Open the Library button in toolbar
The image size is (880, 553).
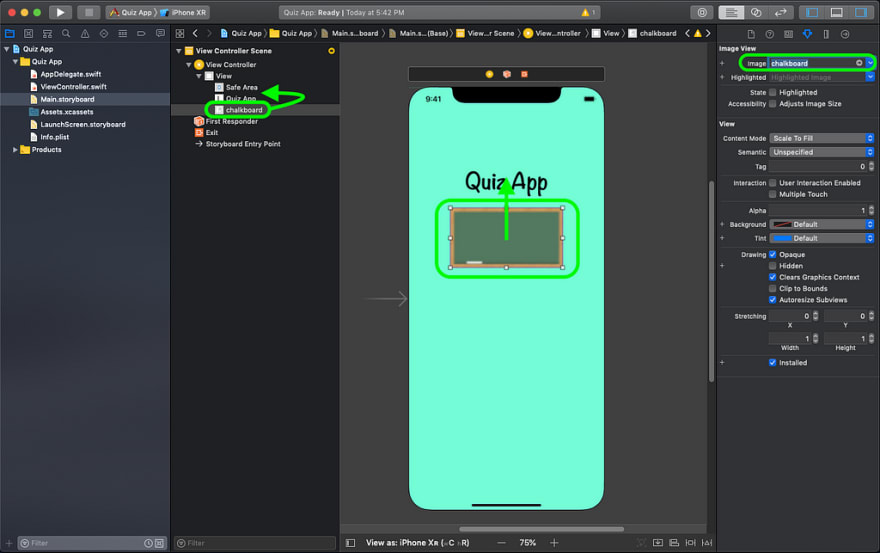tap(702, 12)
